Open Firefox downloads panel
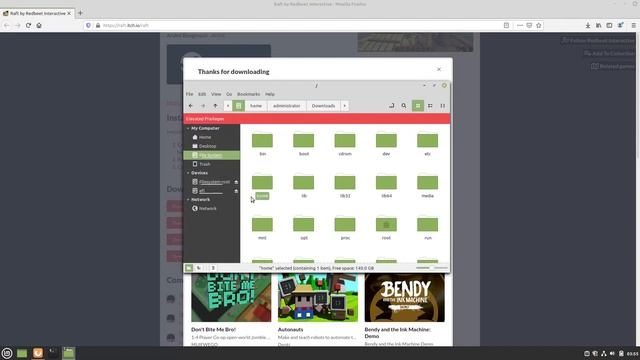 [x=588, y=25]
